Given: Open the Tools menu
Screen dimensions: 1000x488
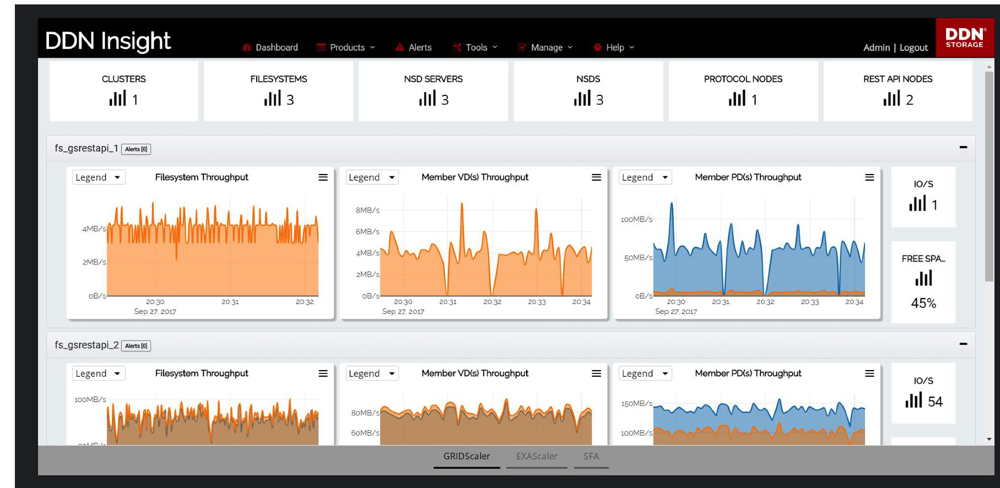Looking at the screenshot, I should pyautogui.click(x=475, y=47).
